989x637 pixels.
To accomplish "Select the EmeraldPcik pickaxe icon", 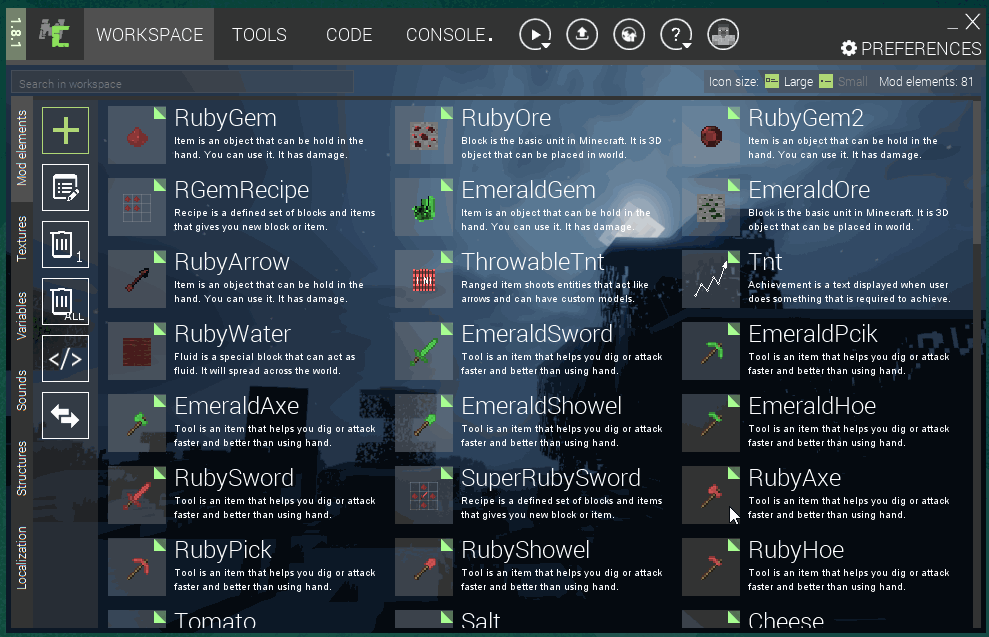I will (711, 351).
